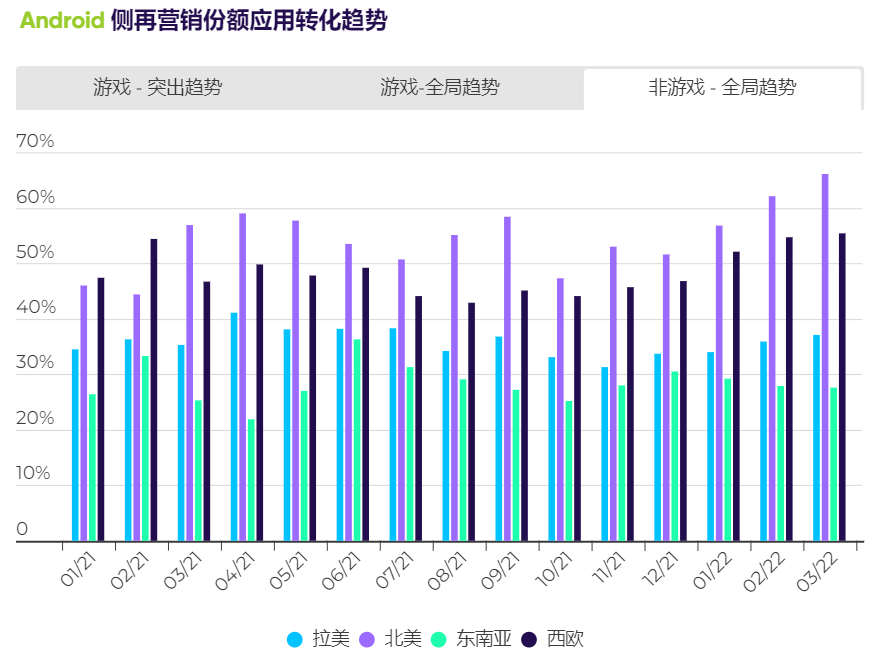
Task: Click the green 东南亚 bar for 06/21
Action: tap(357, 440)
